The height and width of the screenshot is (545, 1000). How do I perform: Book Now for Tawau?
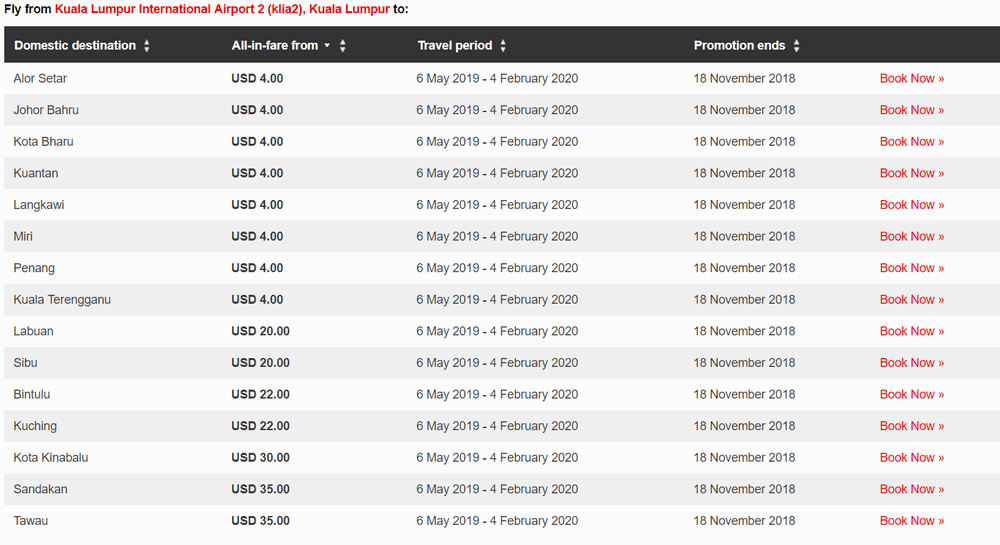click(911, 521)
